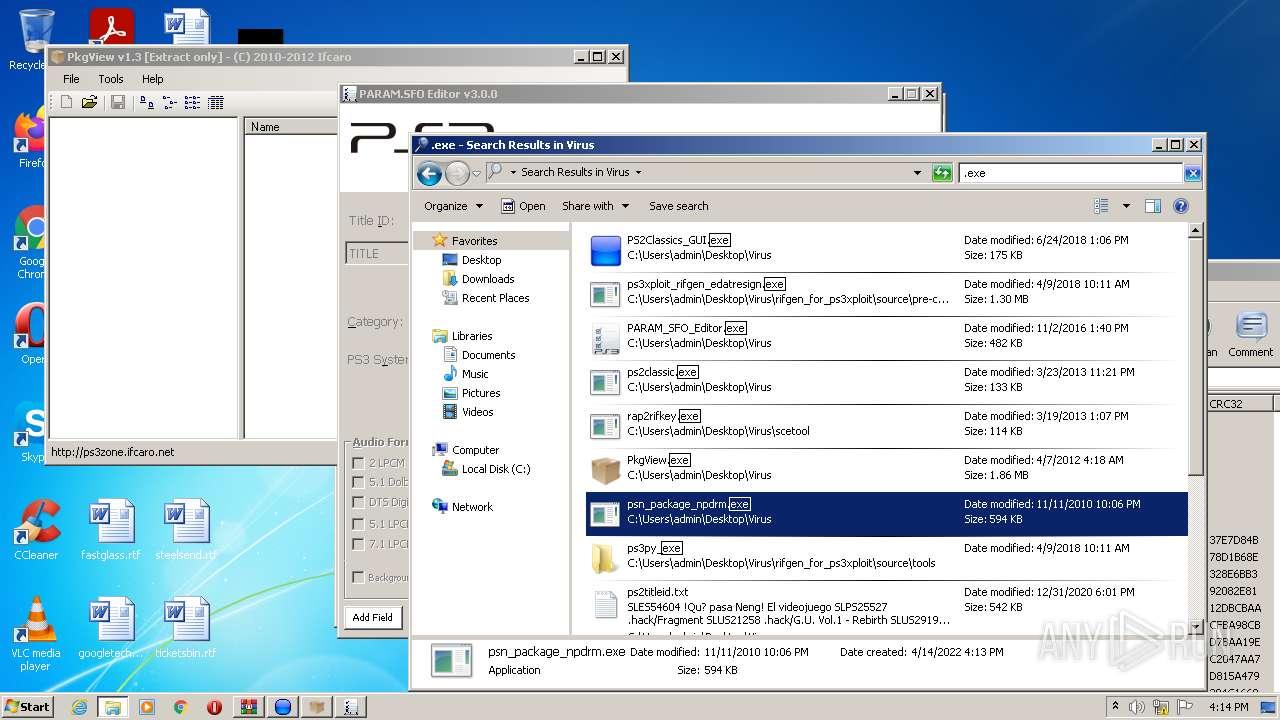The width and height of the screenshot is (1280, 720).
Task: Click Save search in Explorer toolbar
Action: click(x=678, y=206)
